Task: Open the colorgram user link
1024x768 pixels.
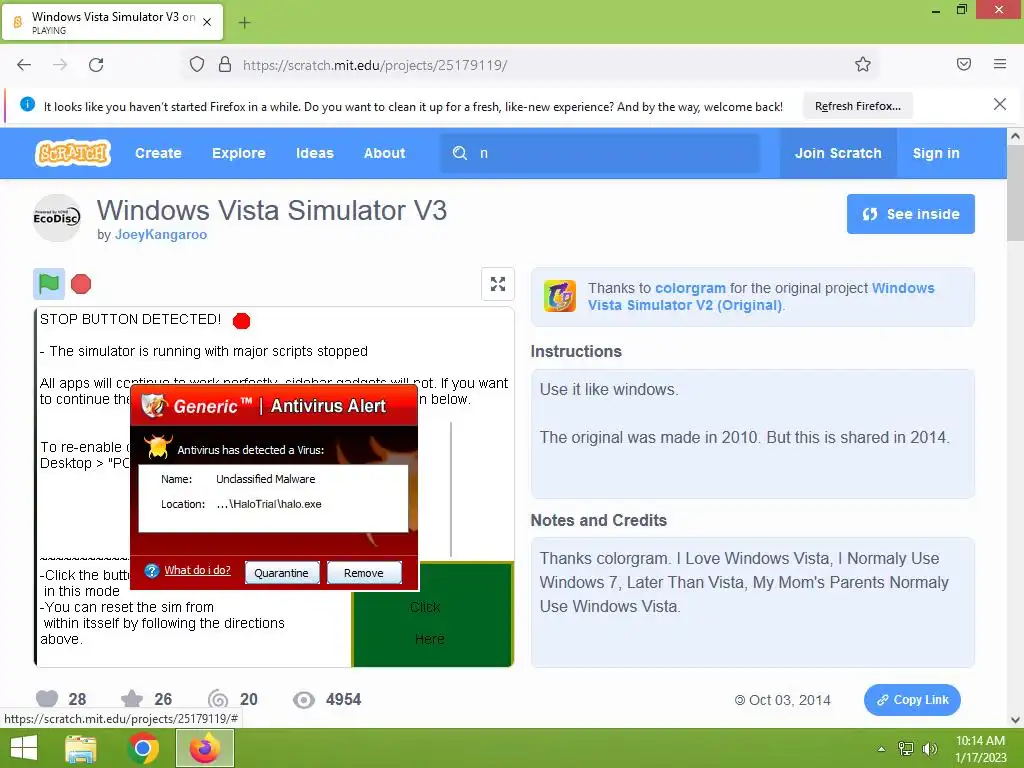Action: [690, 288]
